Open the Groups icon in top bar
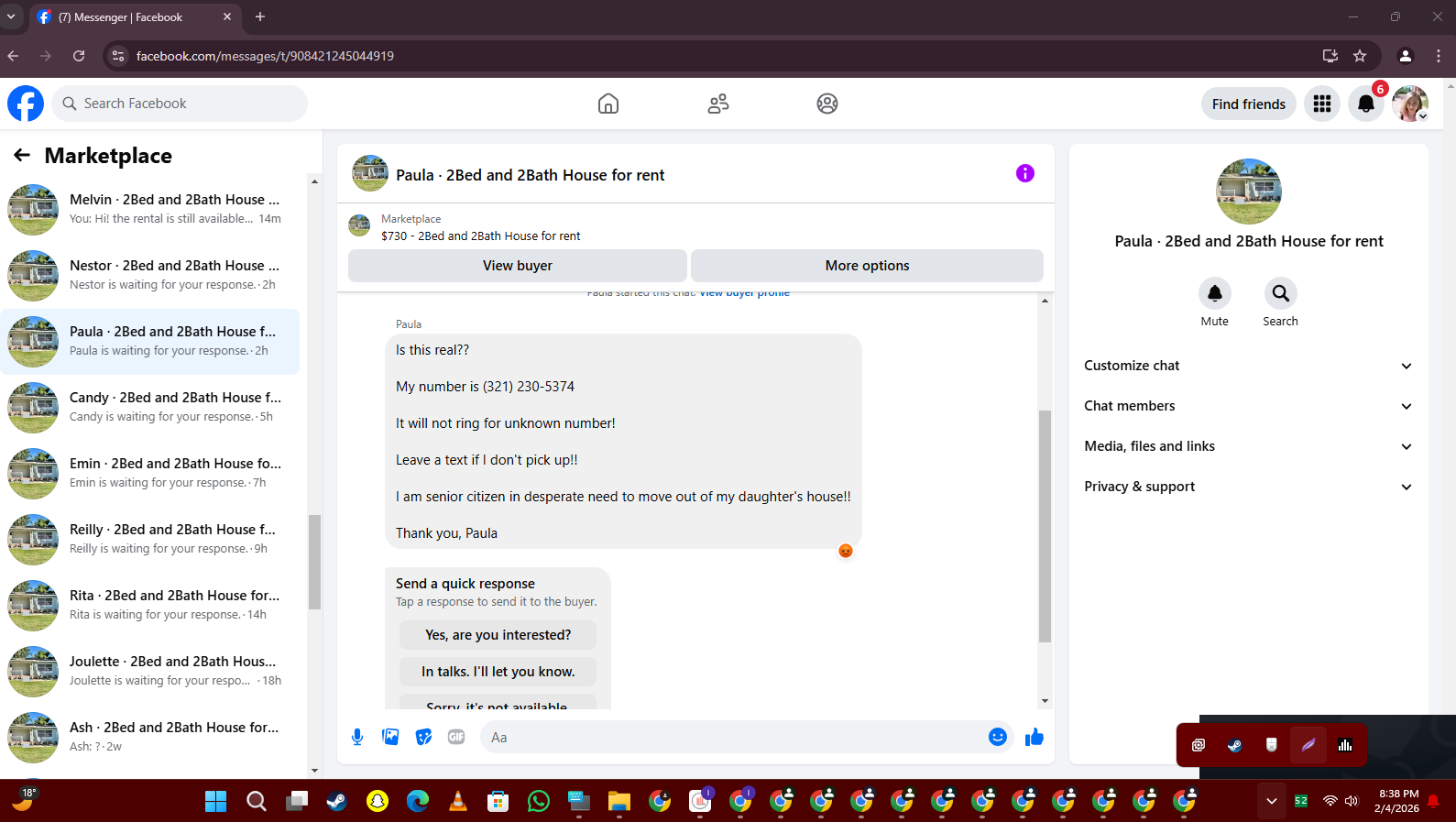This screenshot has width=1456, height=822. (x=827, y=104)
